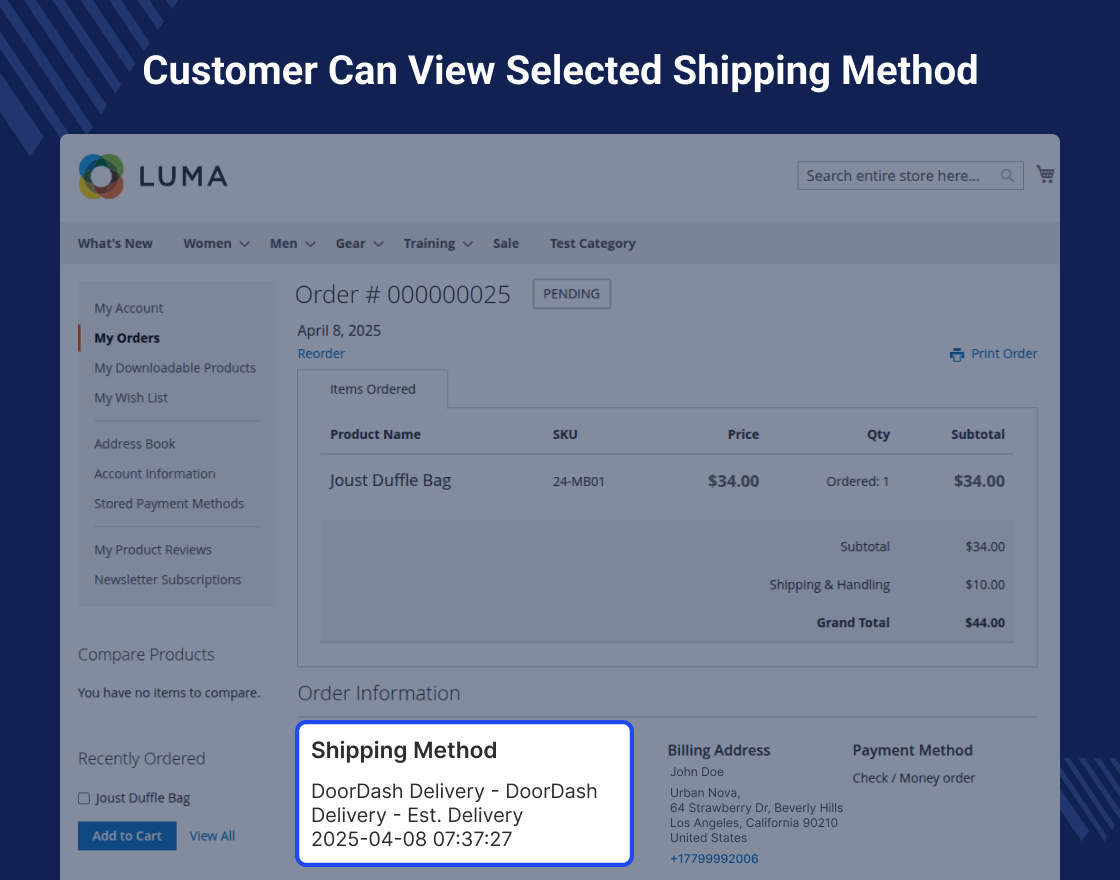Select the Items Ordered tab
This screenshot has width=1120, height=880.
point(373,389)
